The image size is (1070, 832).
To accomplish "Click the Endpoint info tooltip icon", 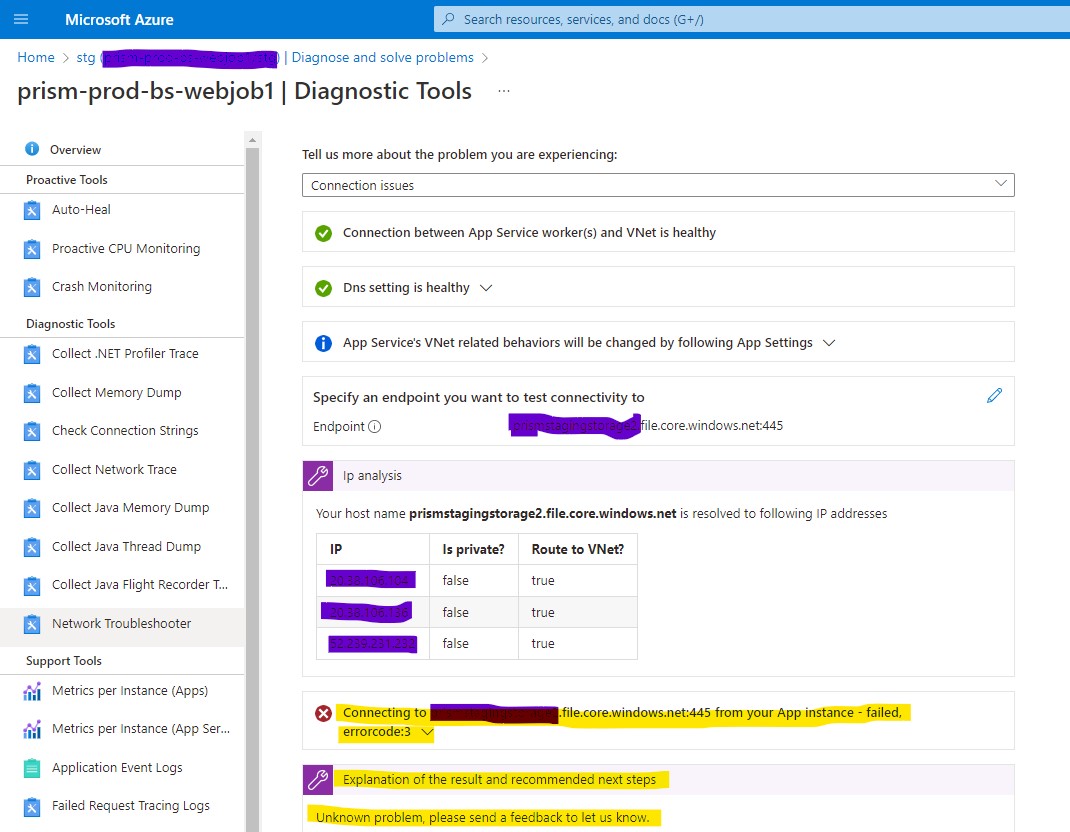I will click(375, 427).
